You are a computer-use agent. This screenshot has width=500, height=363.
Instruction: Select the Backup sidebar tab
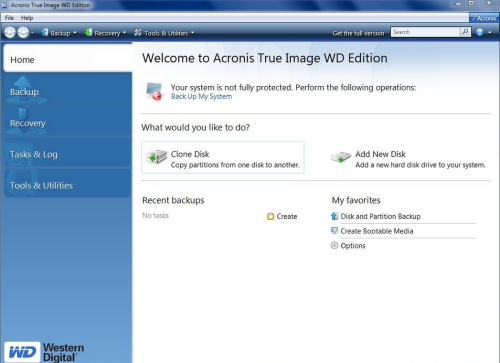click(68, 89)
